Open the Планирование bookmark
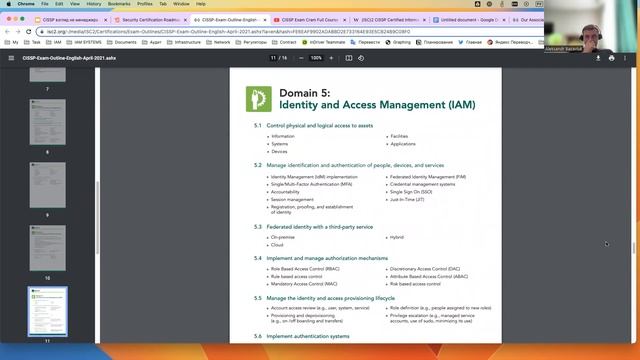 434,42
